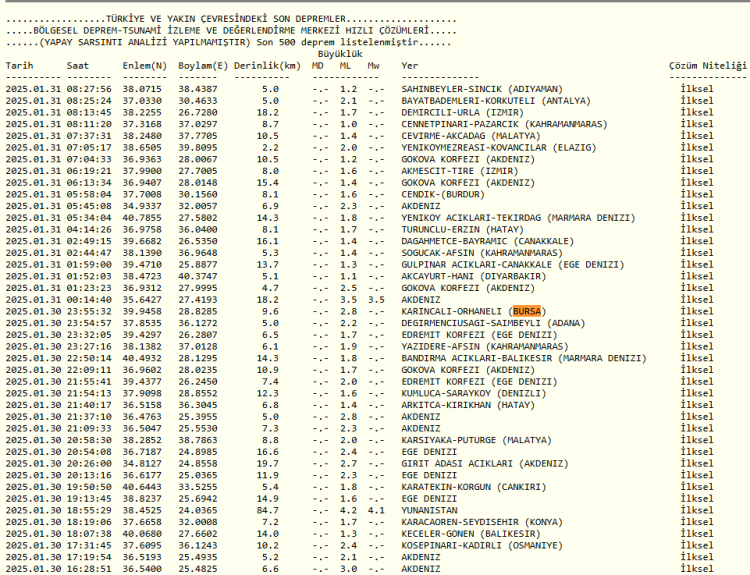This screenshot has width=750, height=575.
Task: Click the Mw value 4.1
Action: (375, 510)
